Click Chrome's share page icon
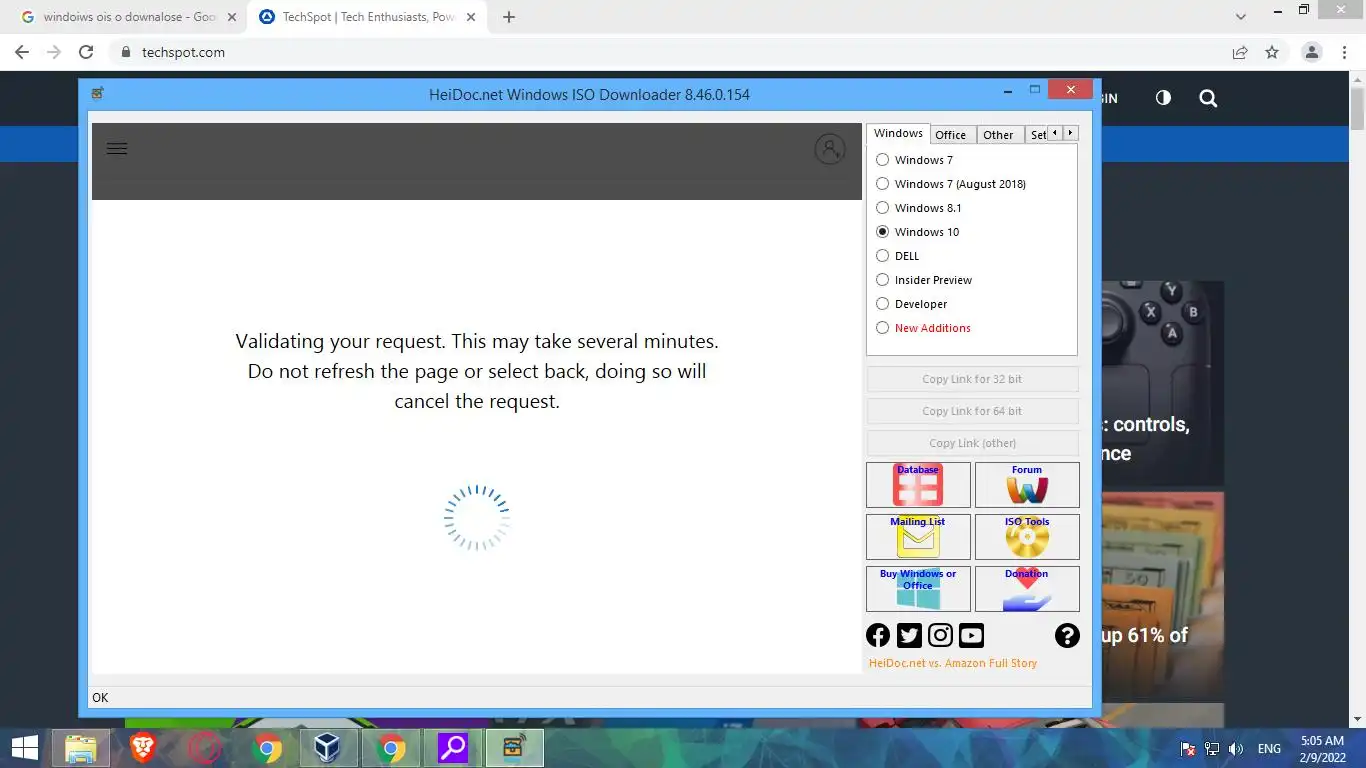This screenshot has height=768, width=1366. [1240, 52]
